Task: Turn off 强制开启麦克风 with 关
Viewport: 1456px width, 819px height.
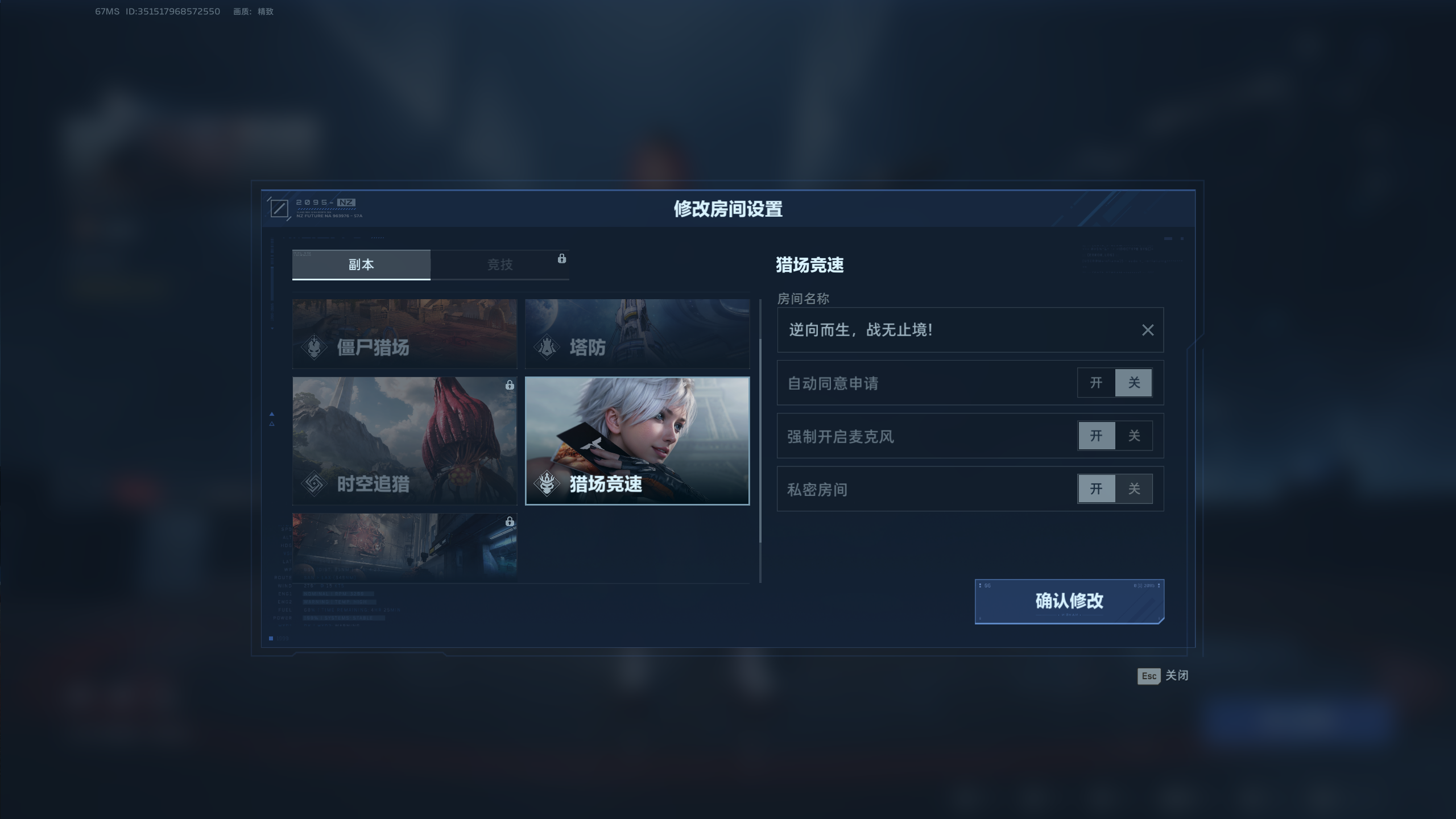Action: (x=1134, y=436)
